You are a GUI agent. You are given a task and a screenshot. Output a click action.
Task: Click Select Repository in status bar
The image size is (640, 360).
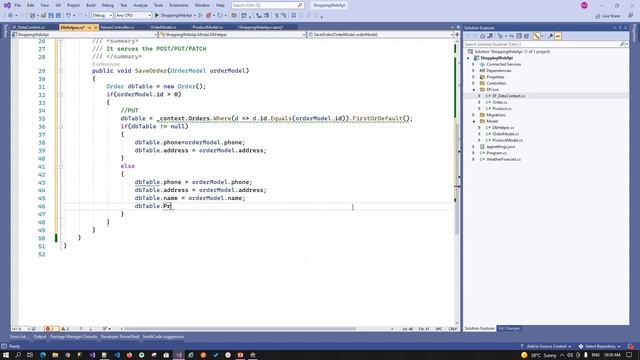(599, 346)
